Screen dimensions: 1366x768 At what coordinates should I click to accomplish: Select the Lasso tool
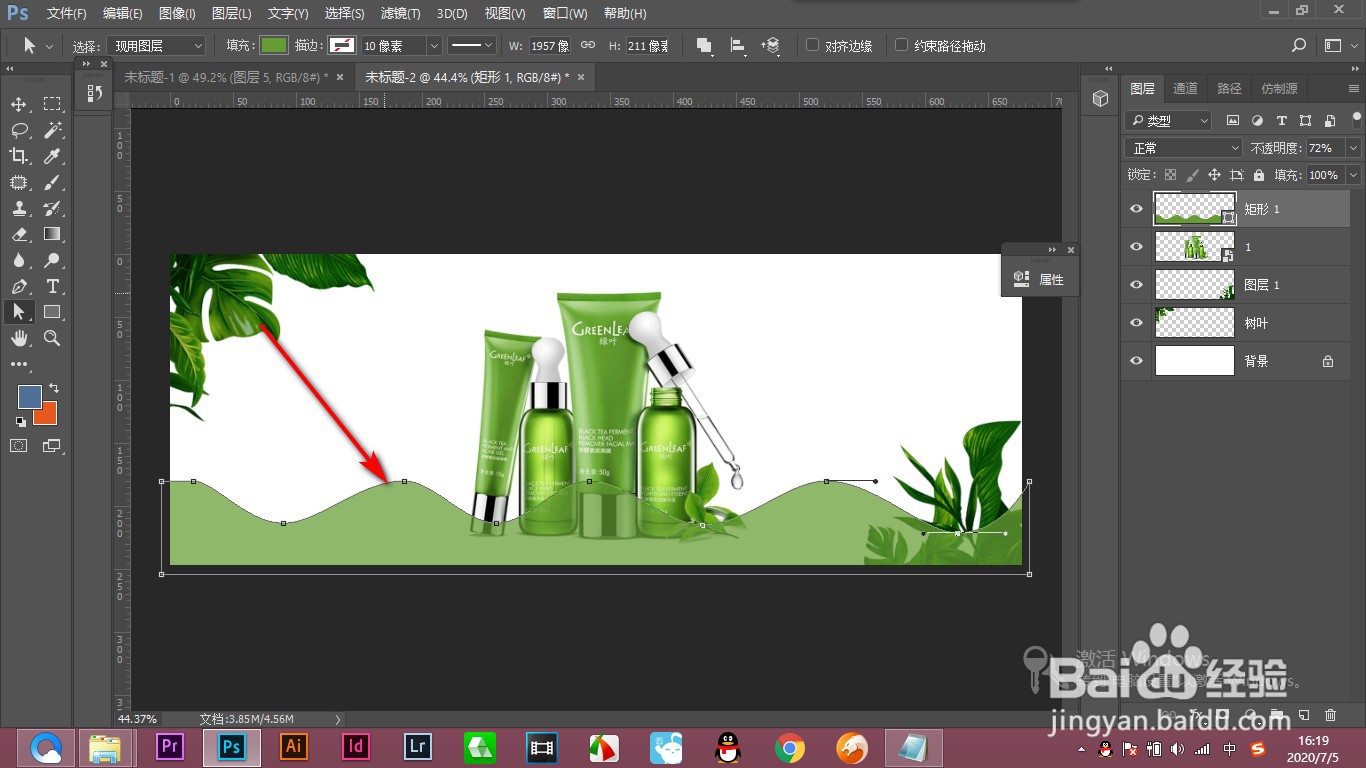click(x=19, y=130)
